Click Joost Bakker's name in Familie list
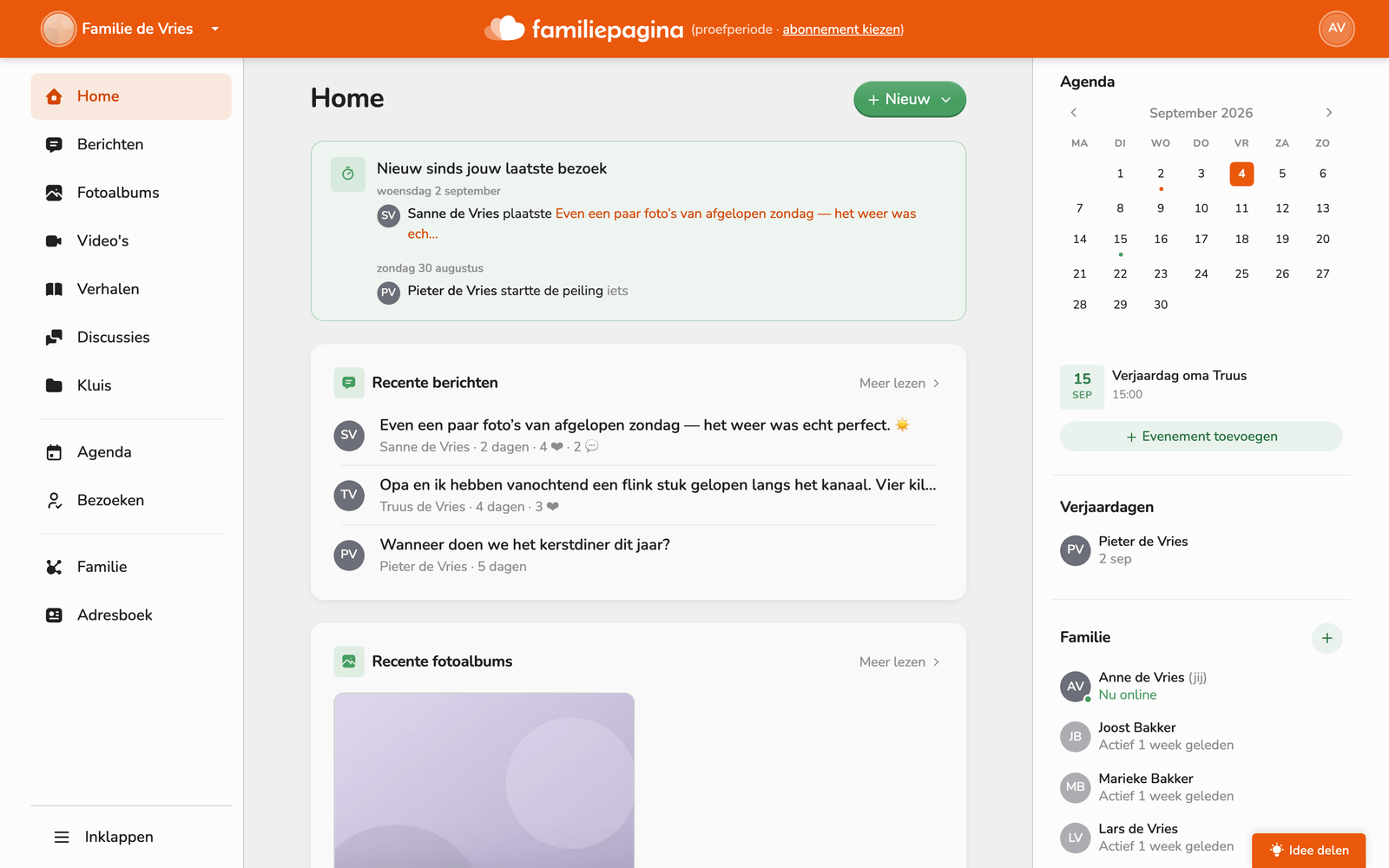Image resolution: width=1389 pixels, height=868 pixels. (1136, 728)
